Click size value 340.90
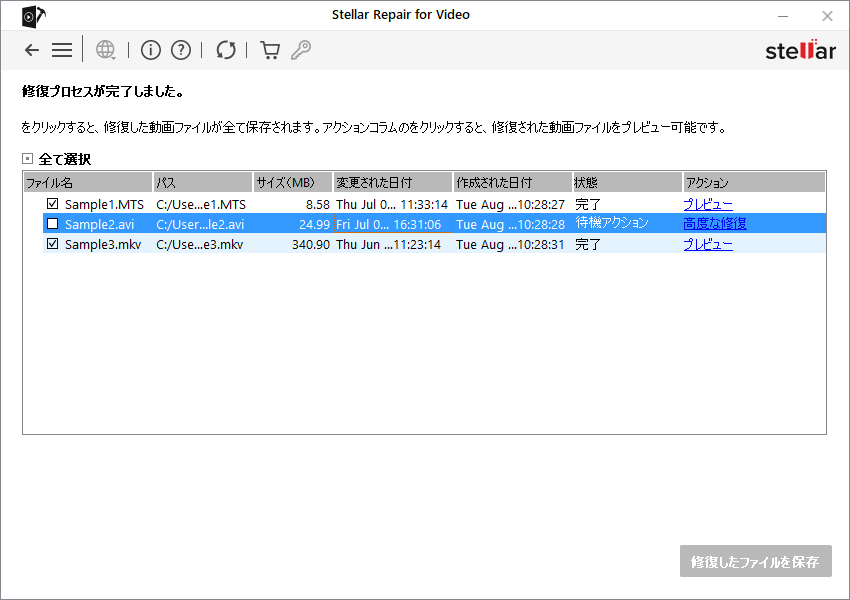Image resolution: width=850 pixels, height=600 pixels. coord(311,244)
